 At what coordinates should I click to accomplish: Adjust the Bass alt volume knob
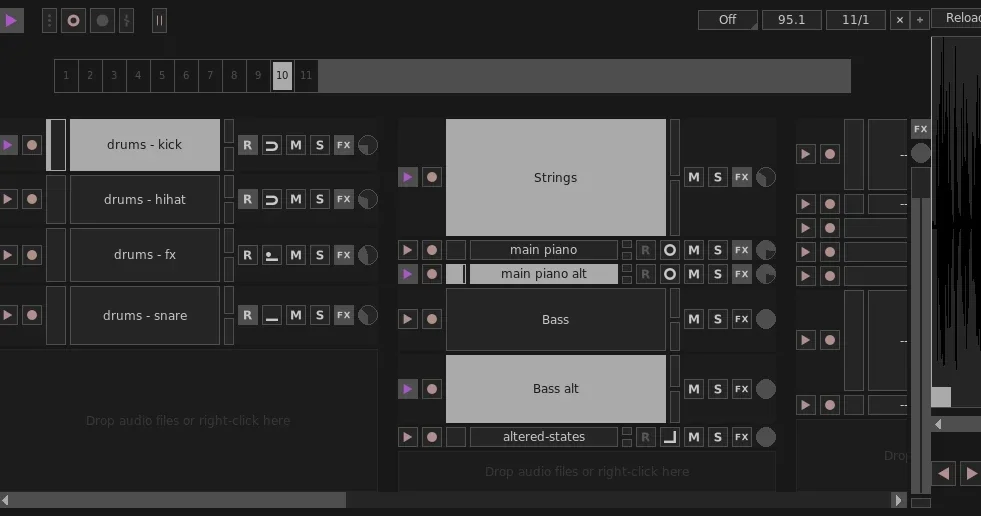766,389
